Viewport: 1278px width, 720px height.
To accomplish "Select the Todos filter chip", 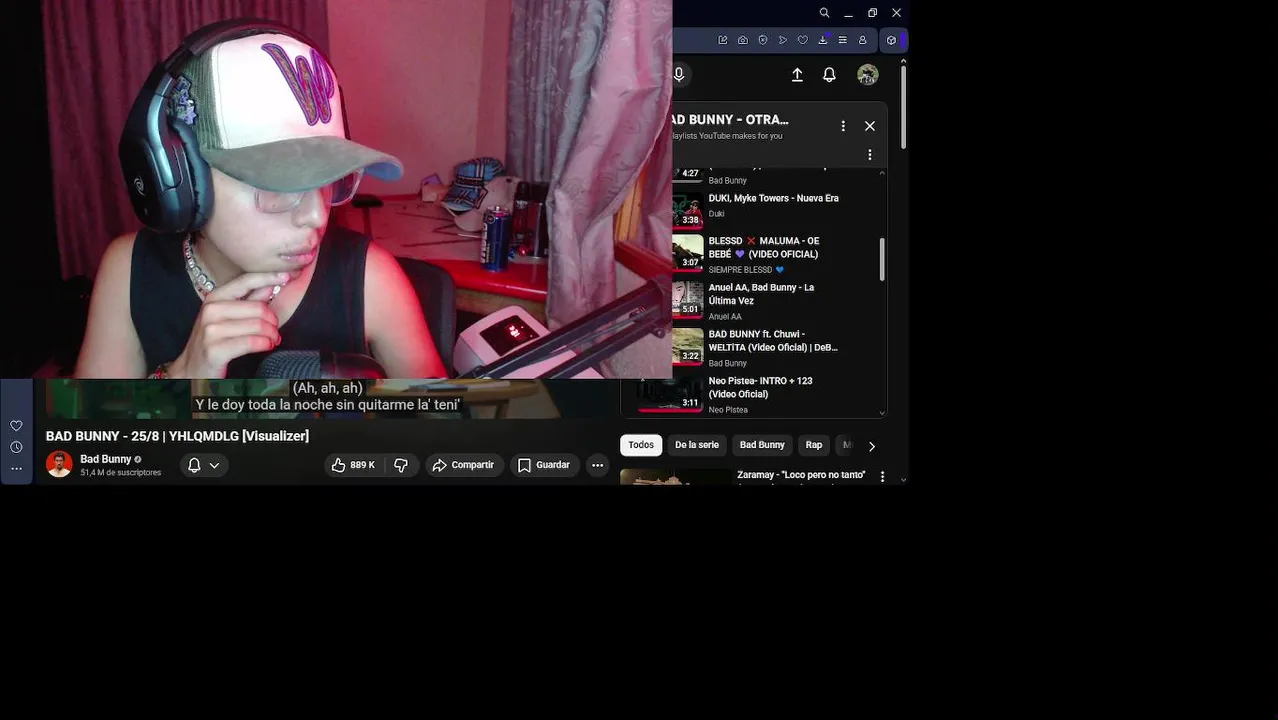I will pos(641,445).
